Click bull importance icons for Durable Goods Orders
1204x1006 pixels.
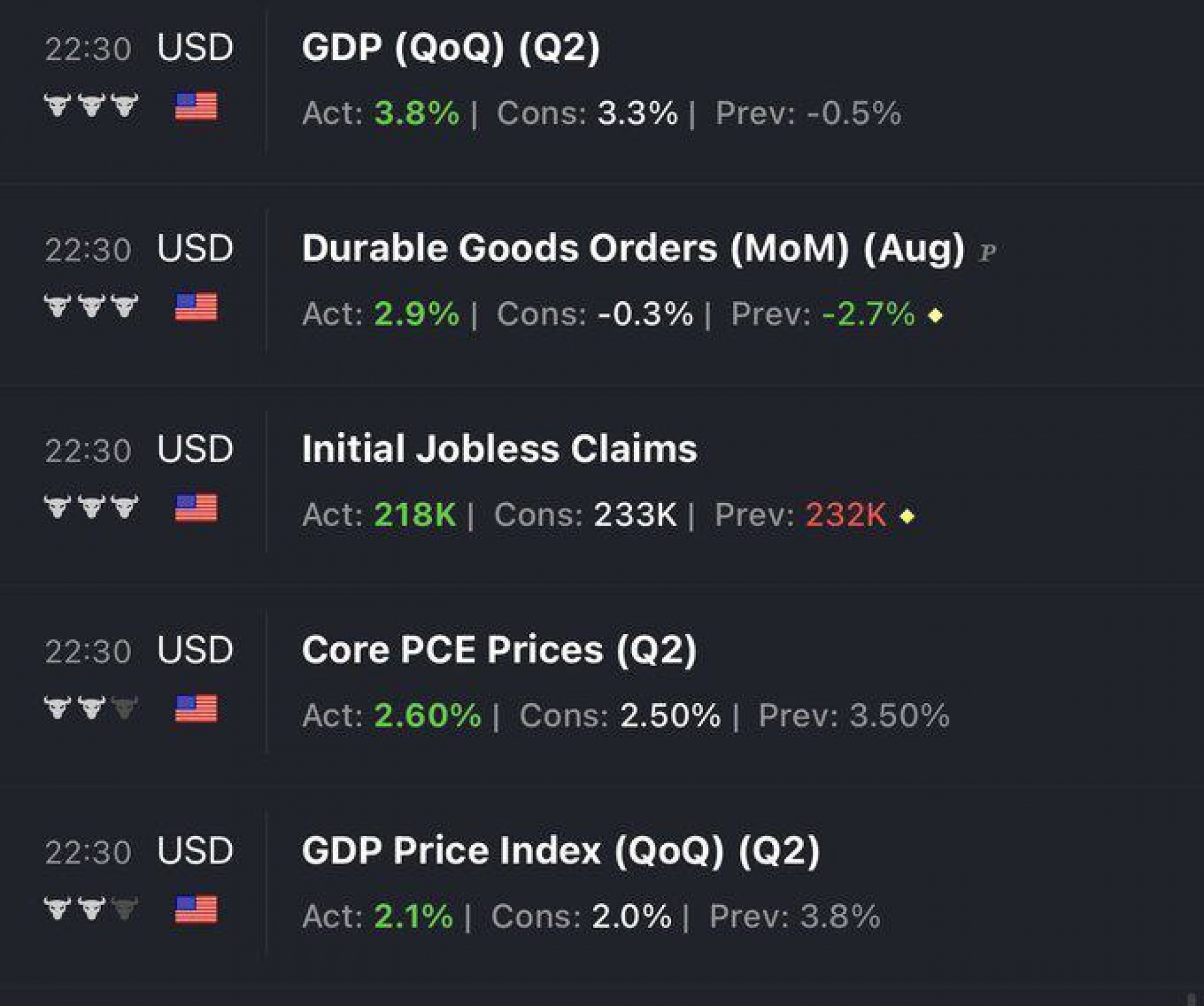(x=91, y=306)
